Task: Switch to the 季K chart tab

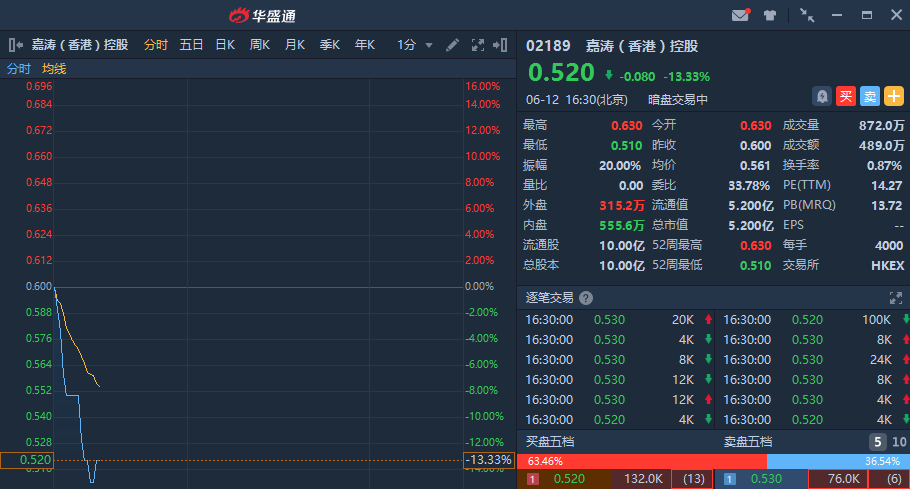Action: 330,45
